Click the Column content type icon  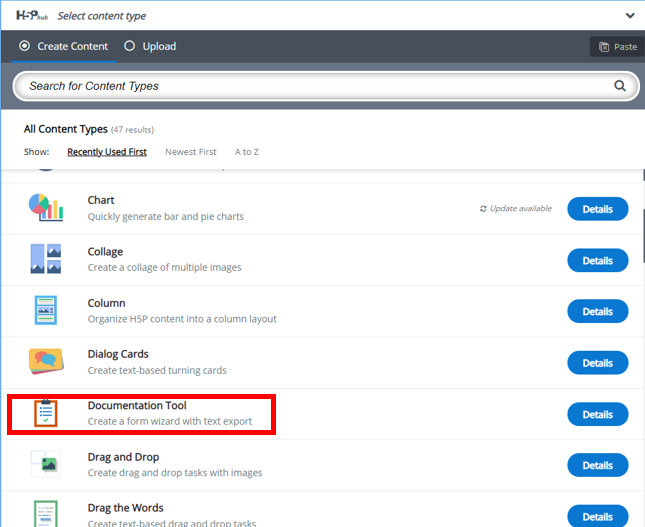point(46,311)
